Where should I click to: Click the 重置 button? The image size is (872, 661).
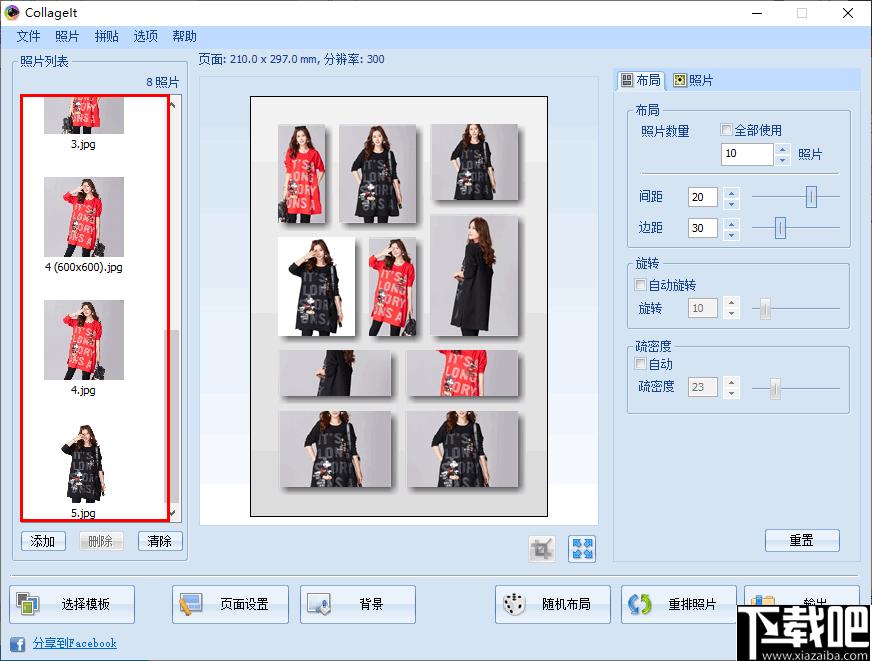pyautogui.click(x=802, y=540)
